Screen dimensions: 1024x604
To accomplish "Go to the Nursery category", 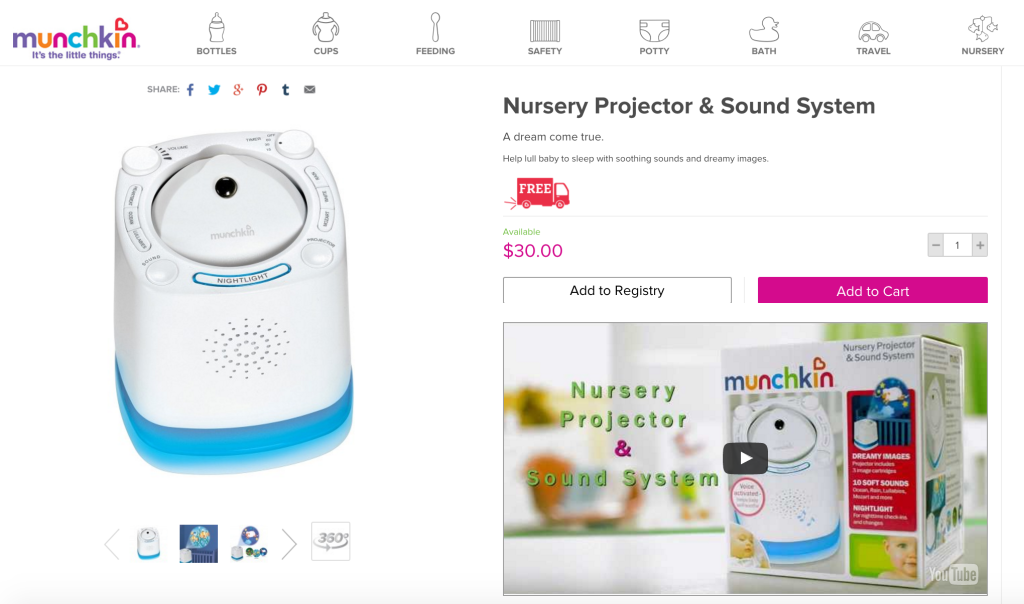I will (982, 34).
